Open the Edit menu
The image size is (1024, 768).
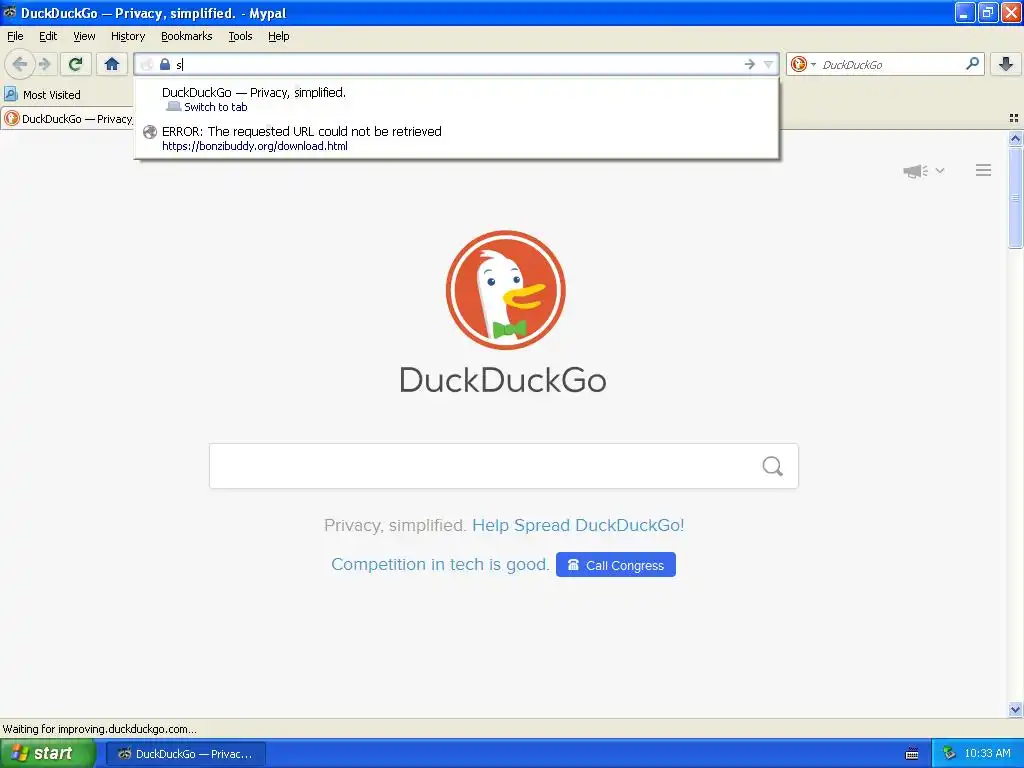pyautogui.click(x=48, y=36)
